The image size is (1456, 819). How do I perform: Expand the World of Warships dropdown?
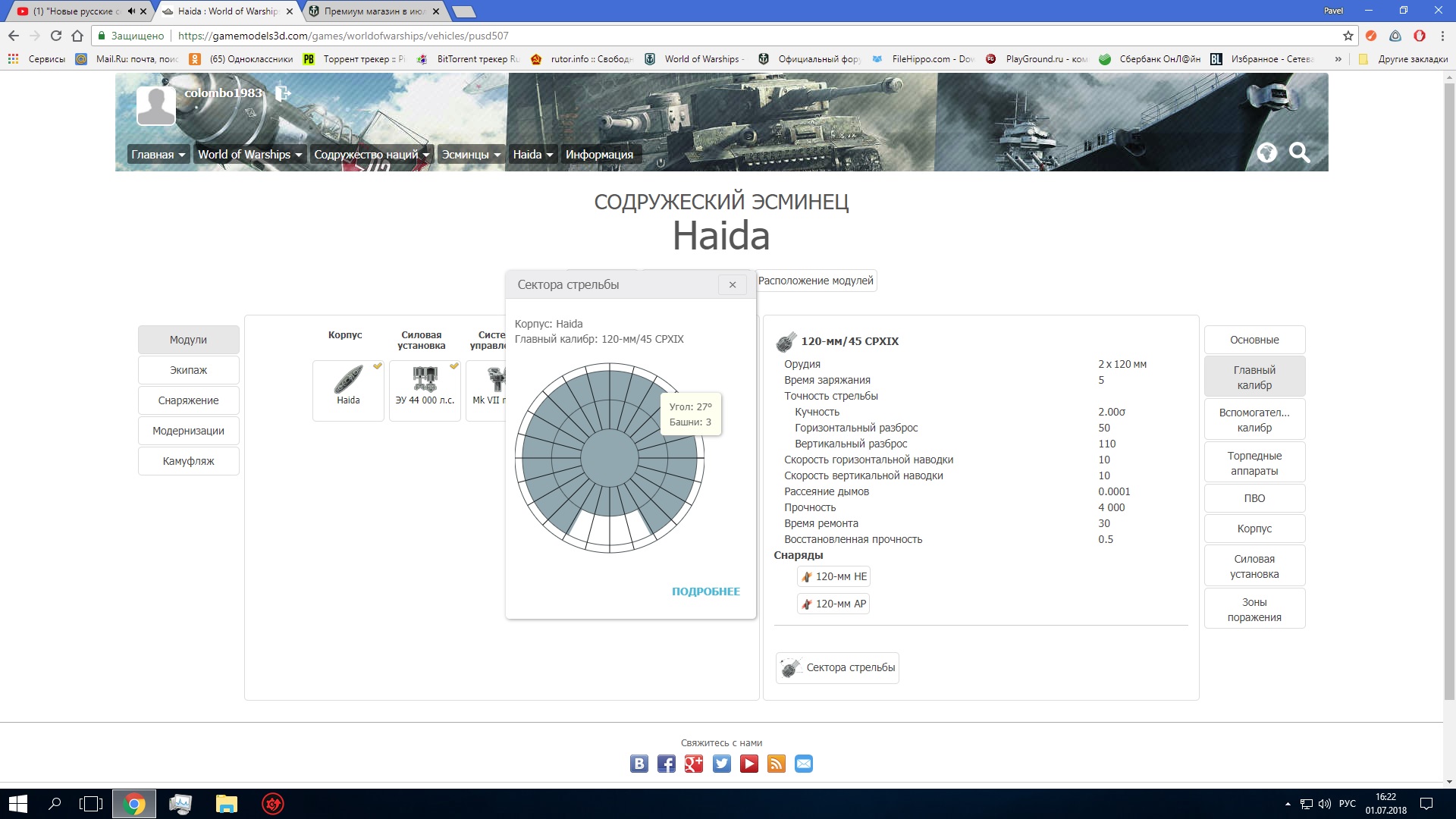(x=249, y=154)
